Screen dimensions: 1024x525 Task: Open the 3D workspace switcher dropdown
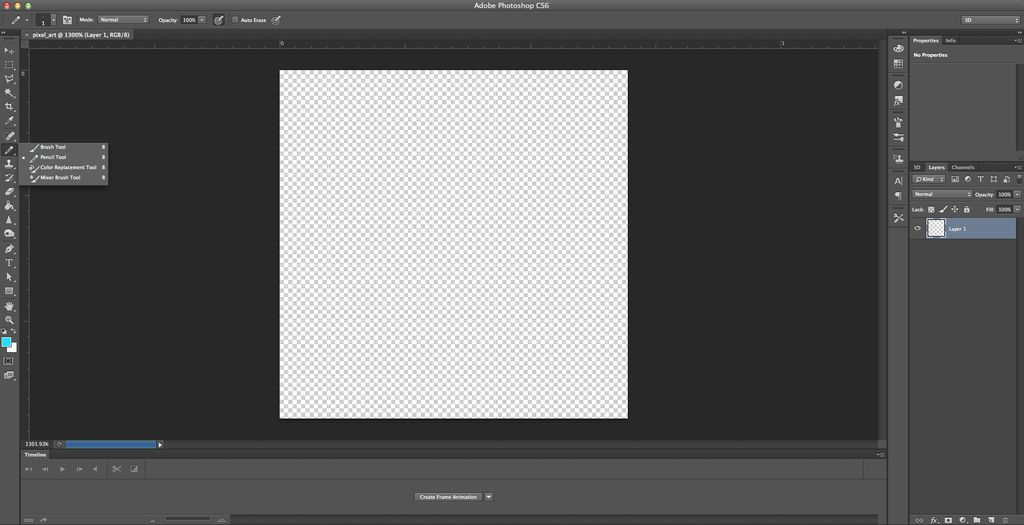click(990, 20)
